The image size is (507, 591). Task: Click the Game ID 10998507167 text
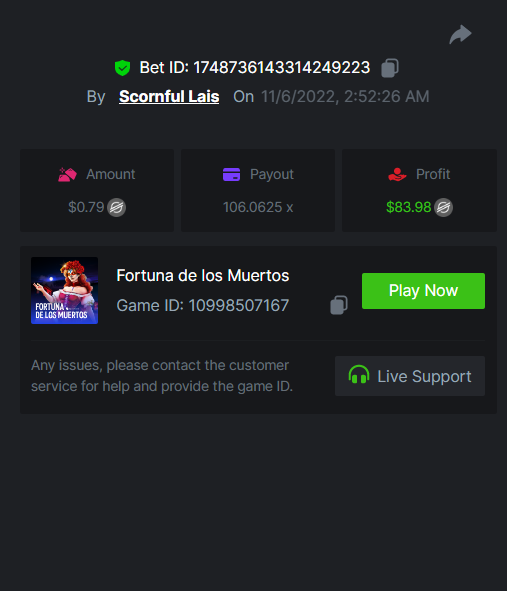point(203,305)
